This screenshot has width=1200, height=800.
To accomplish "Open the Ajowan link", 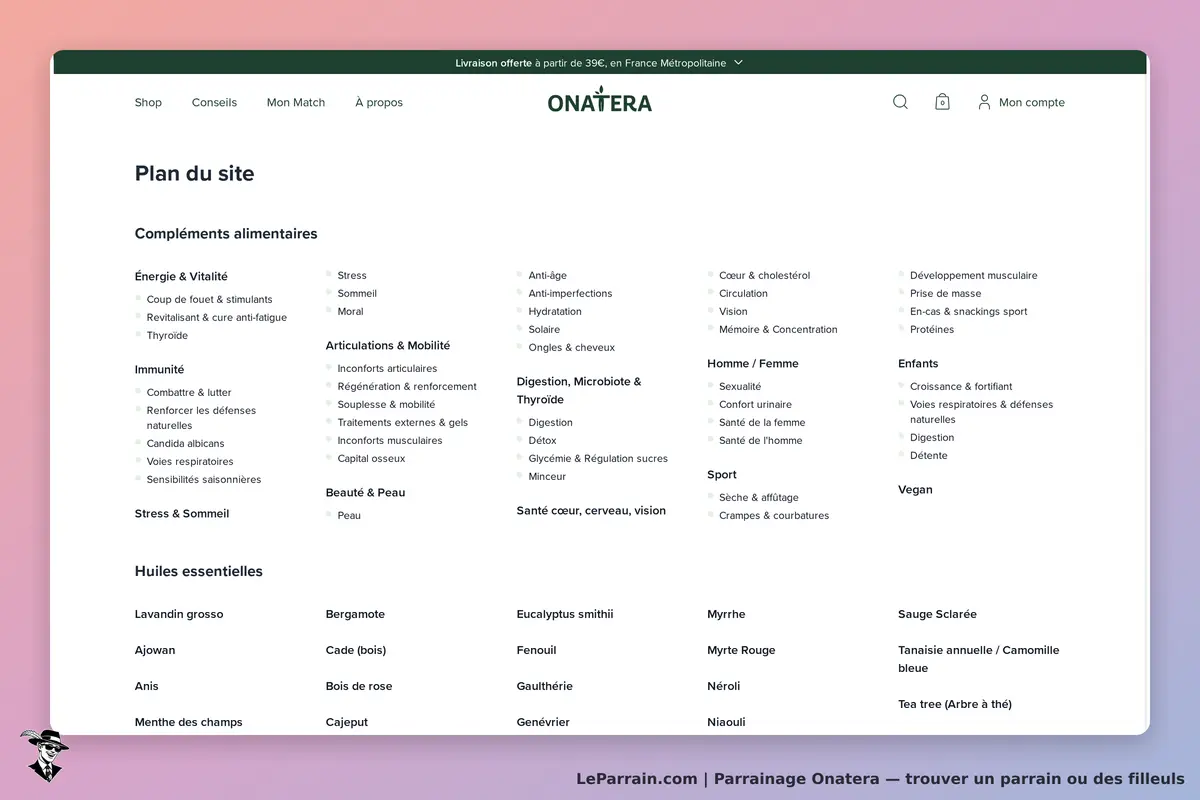I will (x=155, y=650).
